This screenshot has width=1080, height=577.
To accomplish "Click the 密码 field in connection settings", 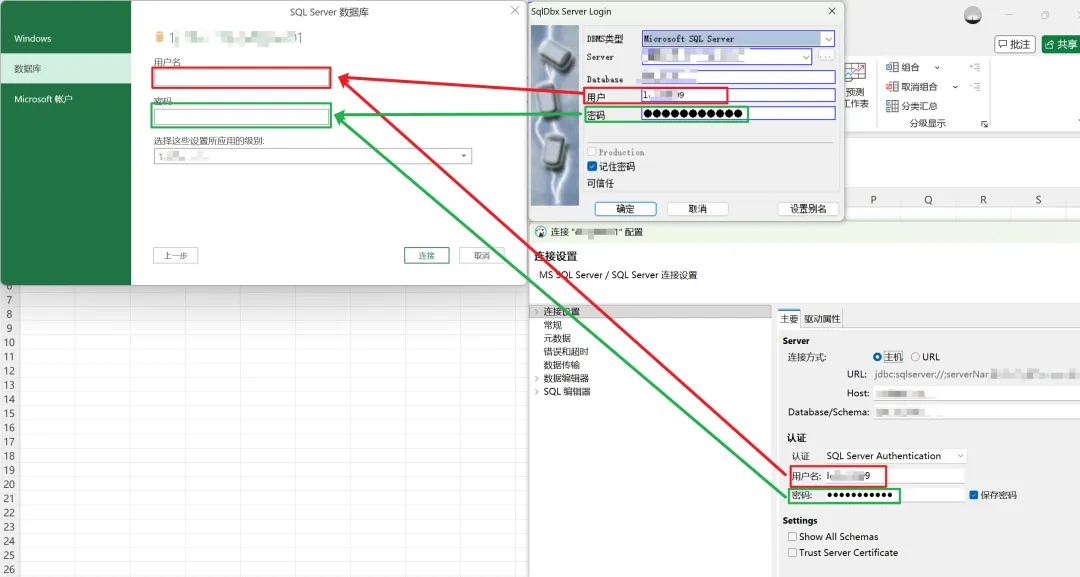I will pos(894,495).
